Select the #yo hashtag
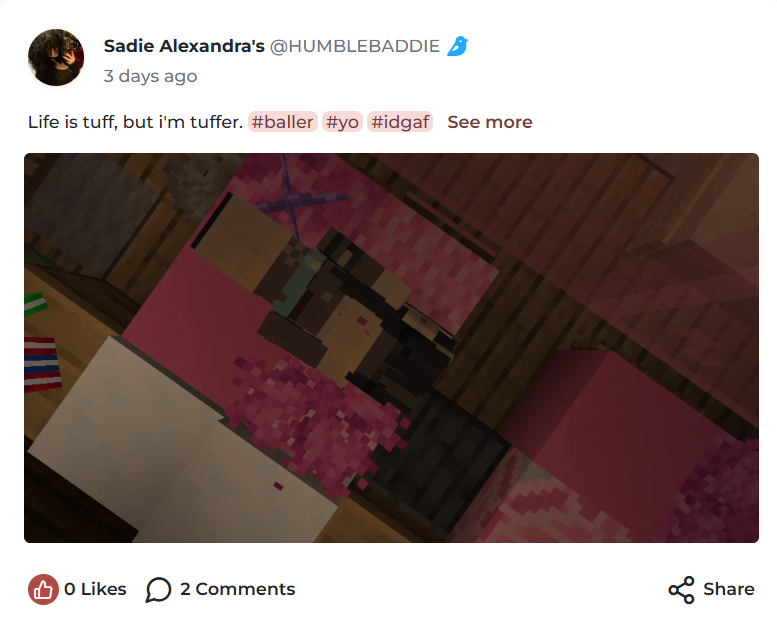 [342, 121]
